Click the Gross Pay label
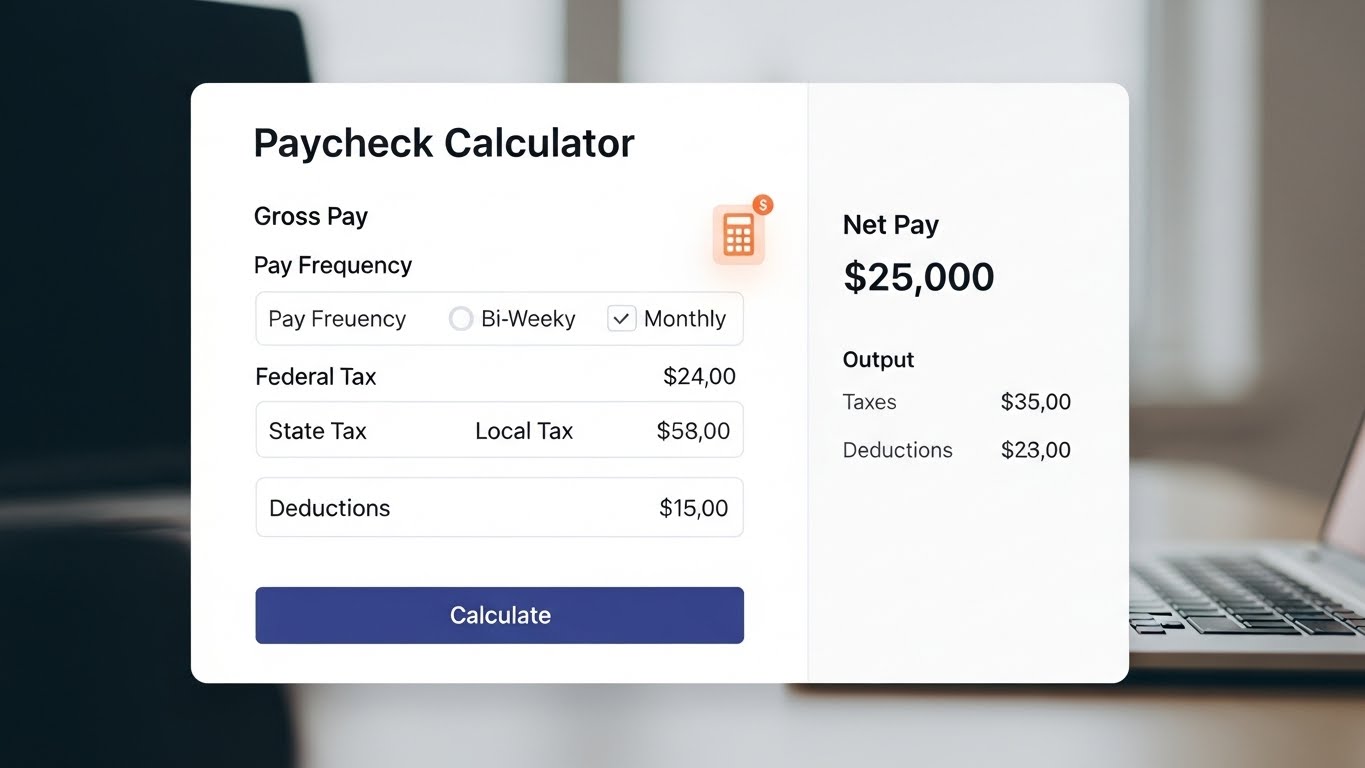This screenshot has height=768, width=1365. tap(311, 216)
